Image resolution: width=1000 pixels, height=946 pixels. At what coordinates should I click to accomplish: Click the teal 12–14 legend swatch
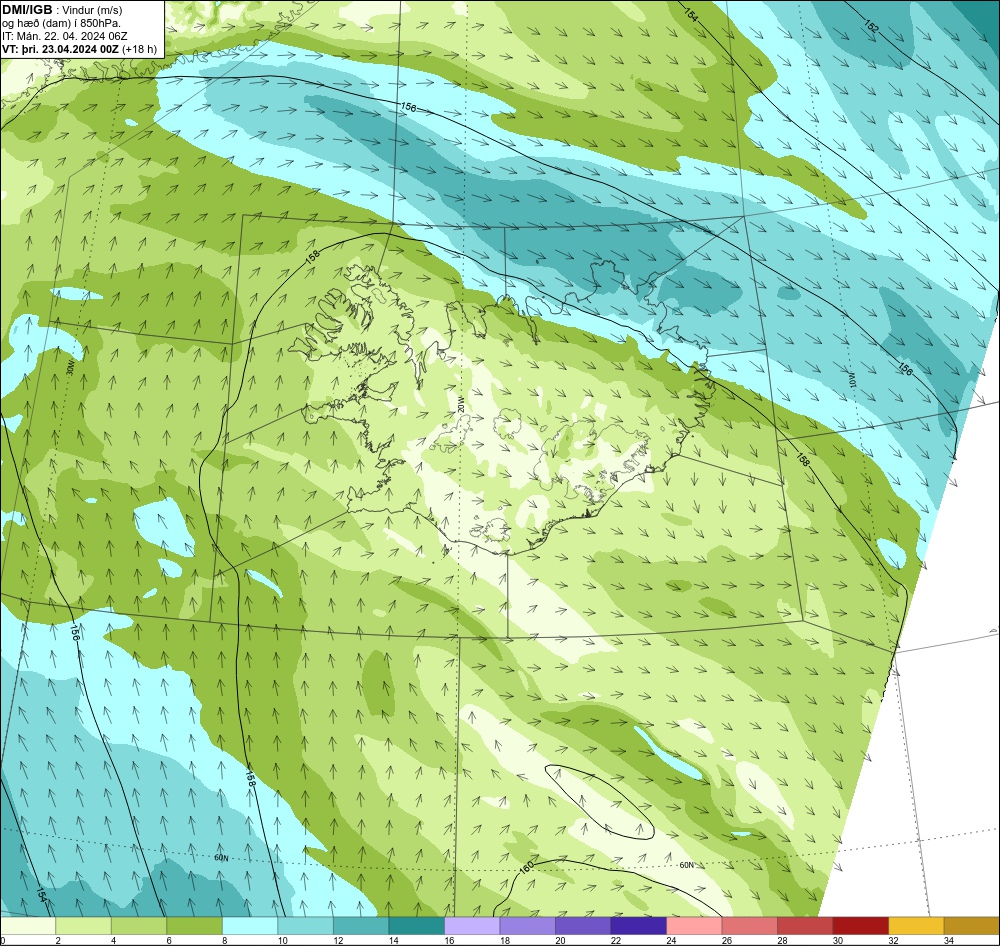361,926
